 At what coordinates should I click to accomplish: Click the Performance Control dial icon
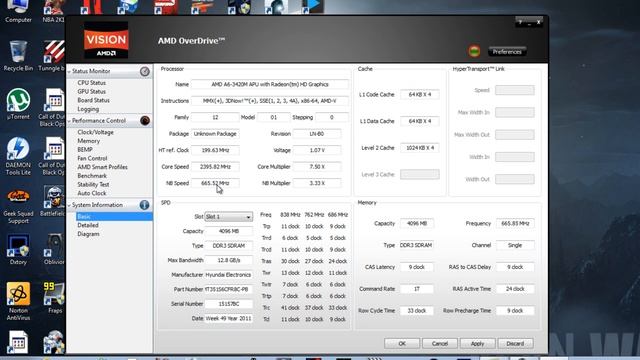click(x=145, y=120)
